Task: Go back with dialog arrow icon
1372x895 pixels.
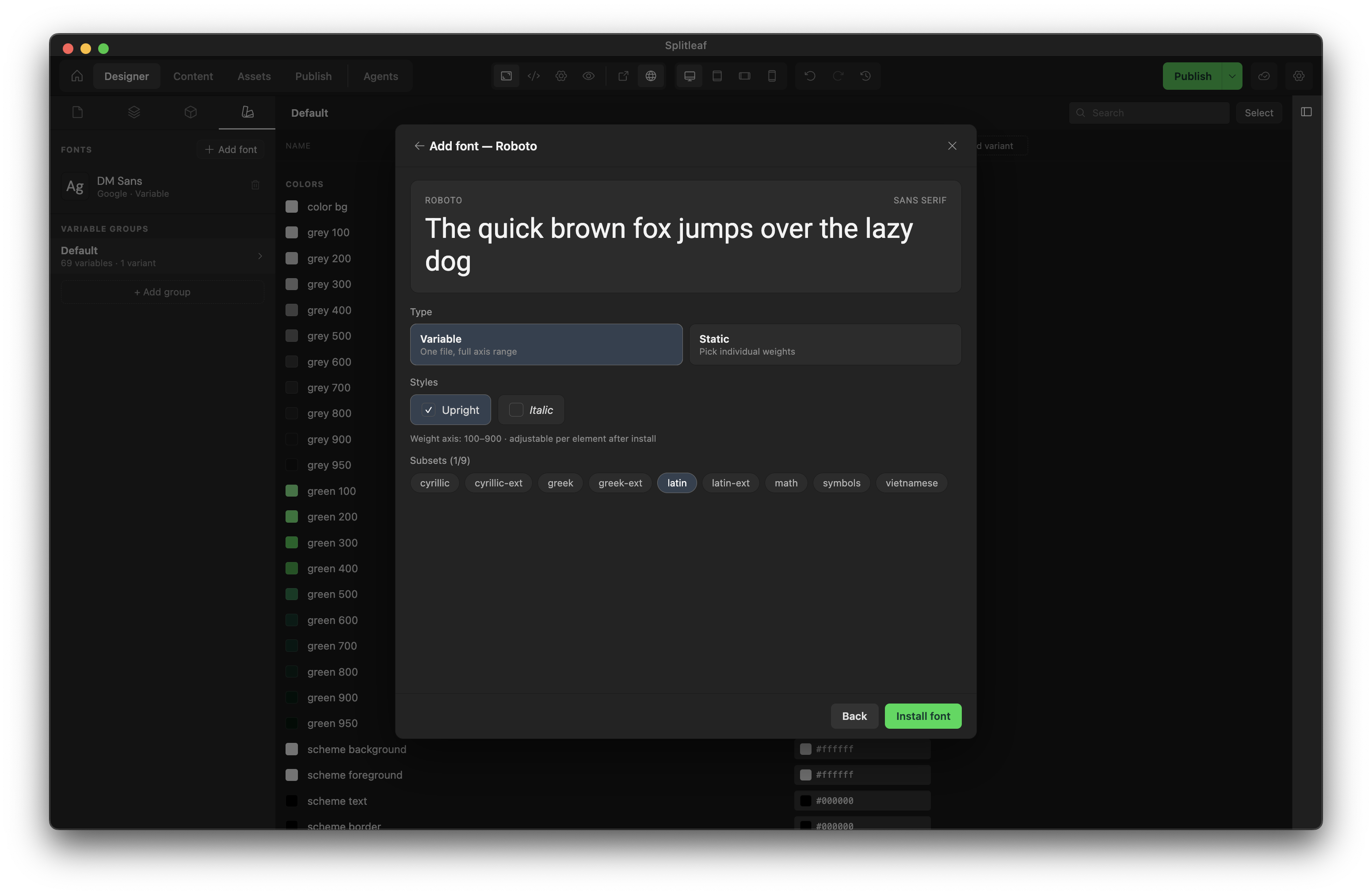Action: 419,146
